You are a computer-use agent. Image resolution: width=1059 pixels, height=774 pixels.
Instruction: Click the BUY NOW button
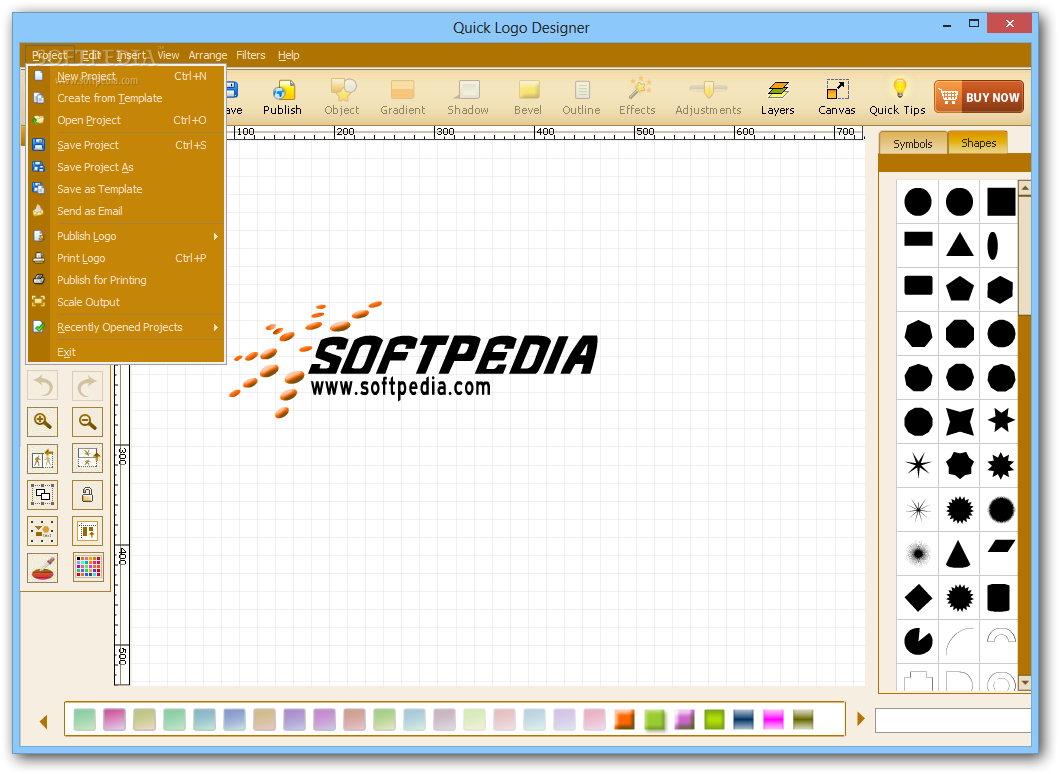[979, 97]
